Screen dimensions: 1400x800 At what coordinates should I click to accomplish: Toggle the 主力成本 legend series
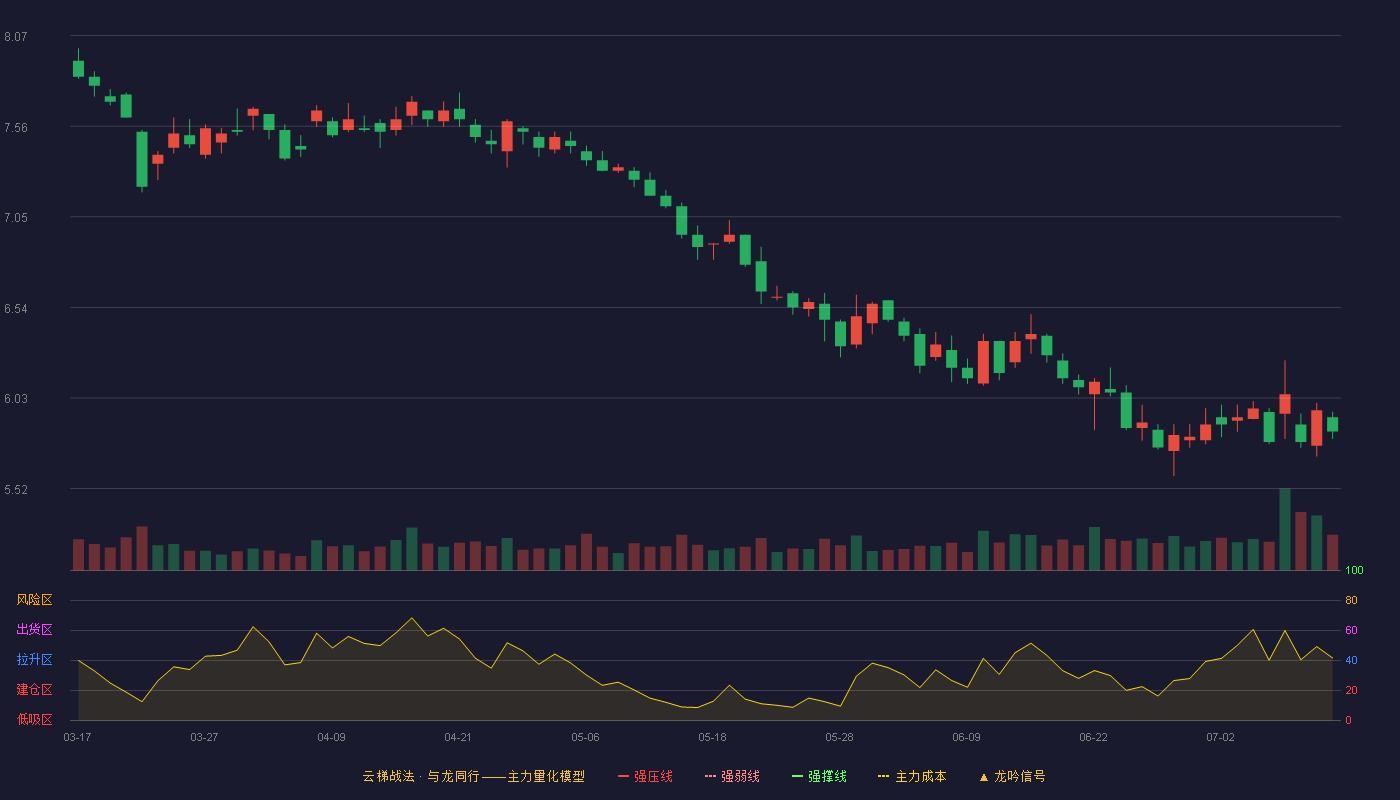point(912,776)
